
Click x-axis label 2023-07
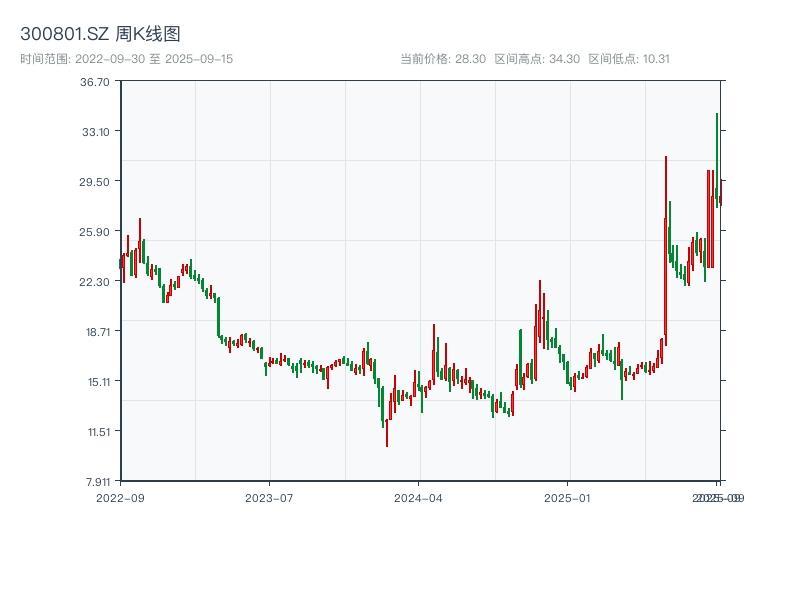tap(269, 498)
